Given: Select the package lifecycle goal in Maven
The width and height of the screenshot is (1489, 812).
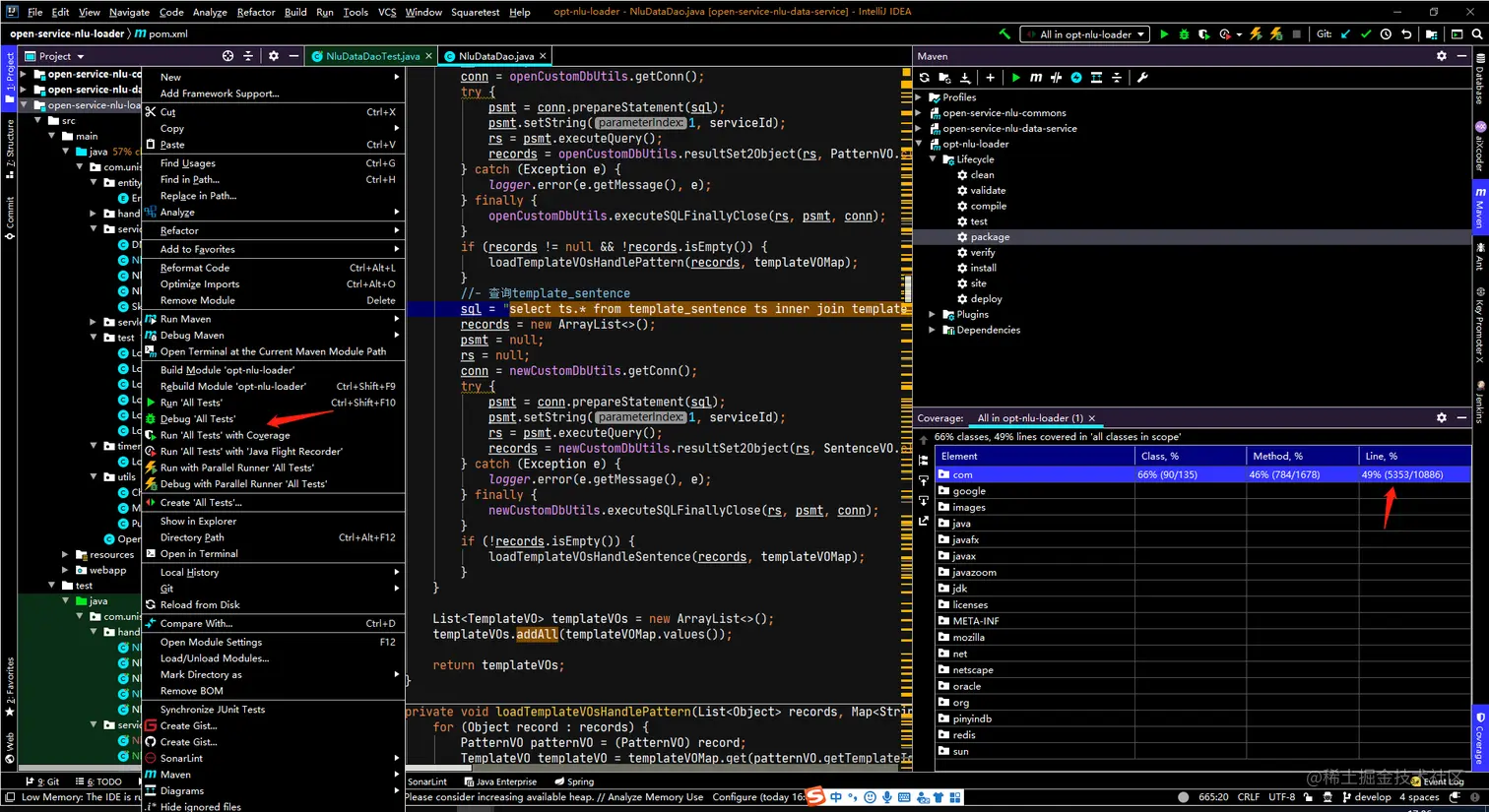Looking at the screenshot, I should (990, 237).
